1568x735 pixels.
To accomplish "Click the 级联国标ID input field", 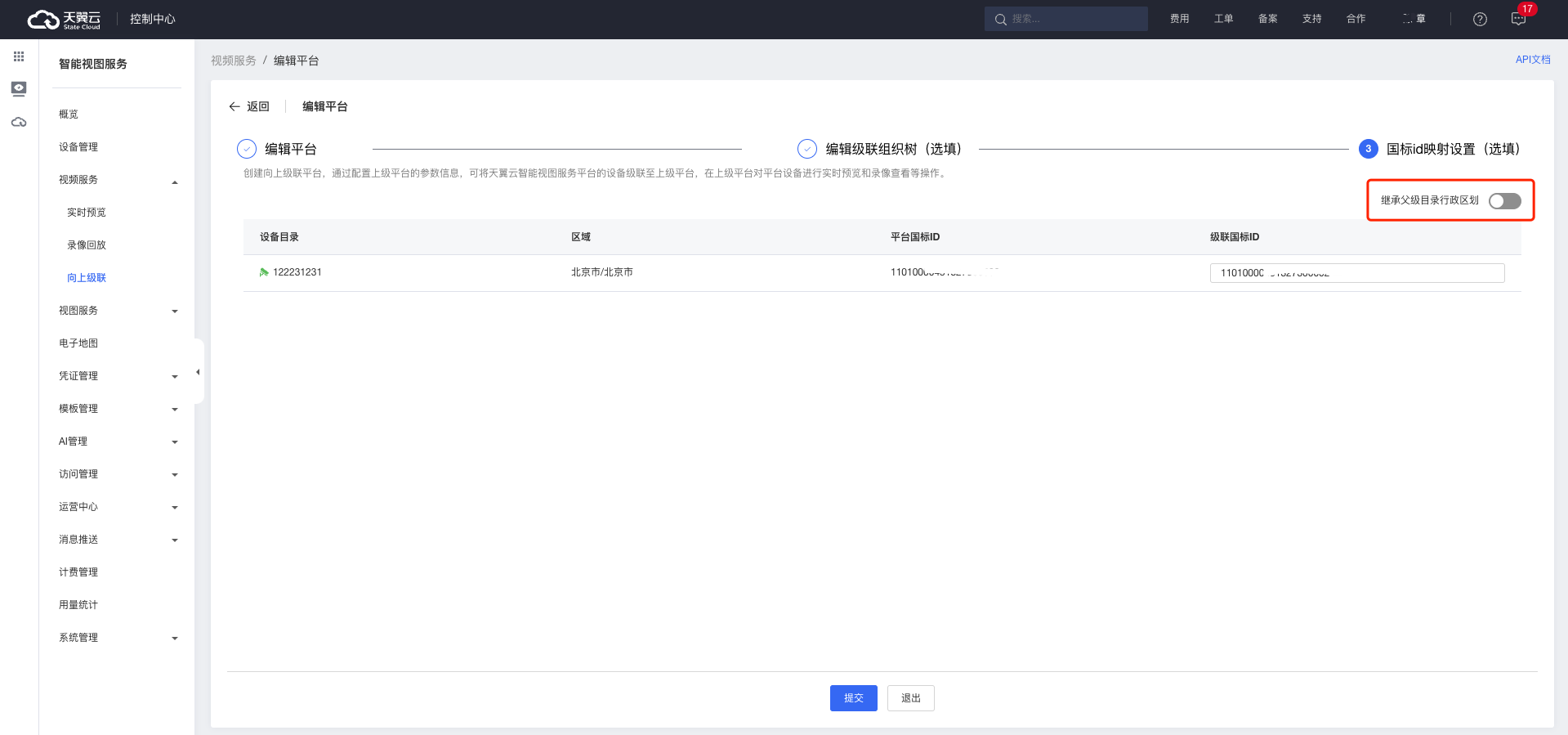I will pyautogui.click(x=1356, y=273).
